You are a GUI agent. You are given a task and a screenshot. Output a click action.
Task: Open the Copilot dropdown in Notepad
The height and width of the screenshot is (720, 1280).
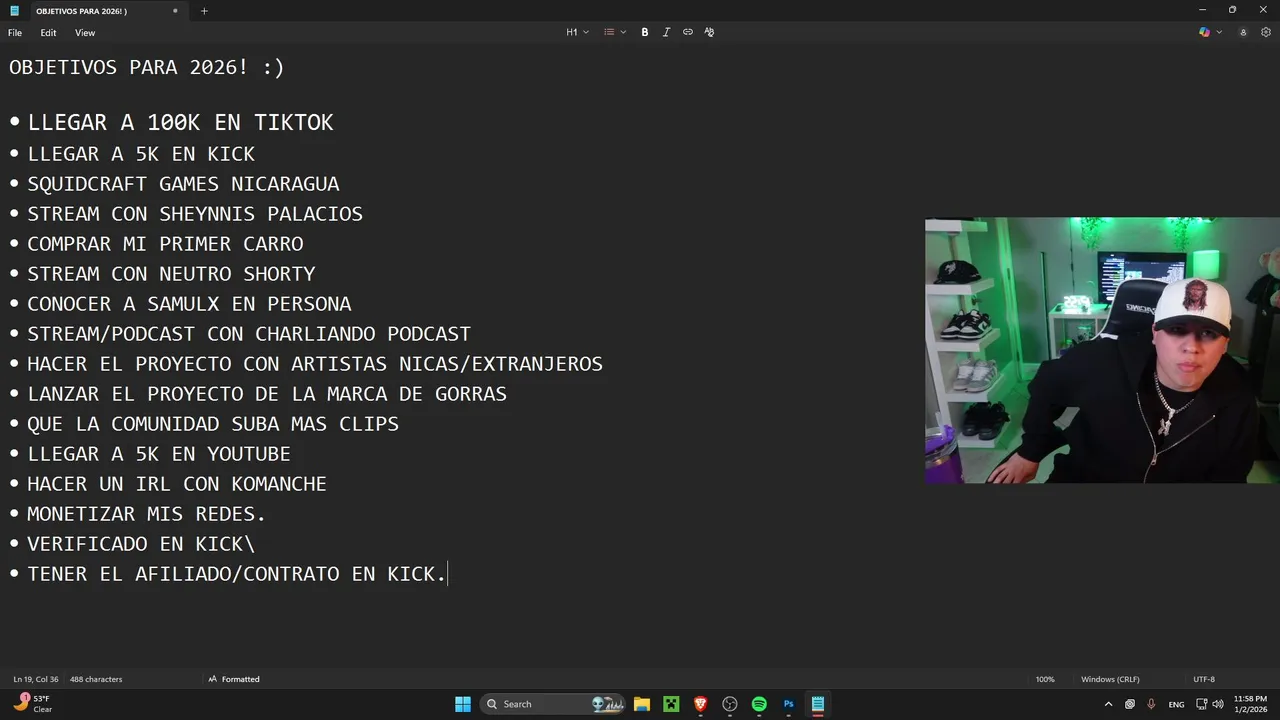tap(1210, 32)
